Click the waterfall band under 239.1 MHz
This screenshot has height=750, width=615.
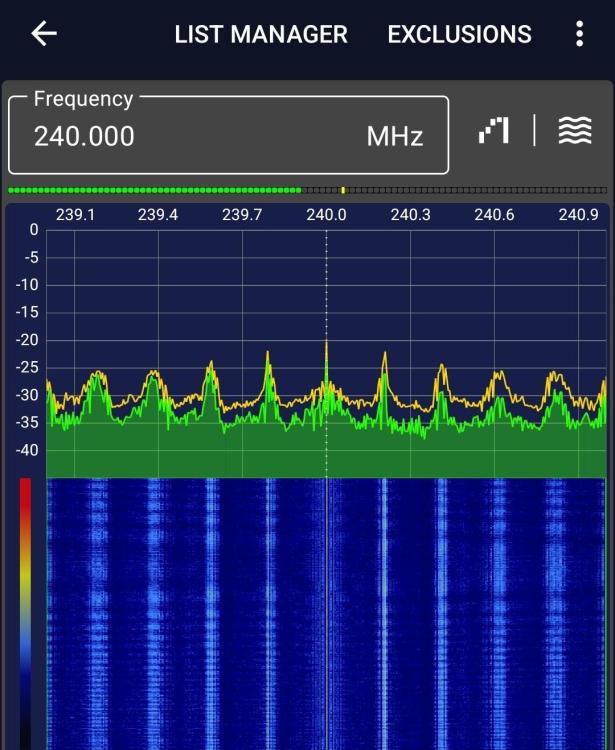[x=98, y=614]
